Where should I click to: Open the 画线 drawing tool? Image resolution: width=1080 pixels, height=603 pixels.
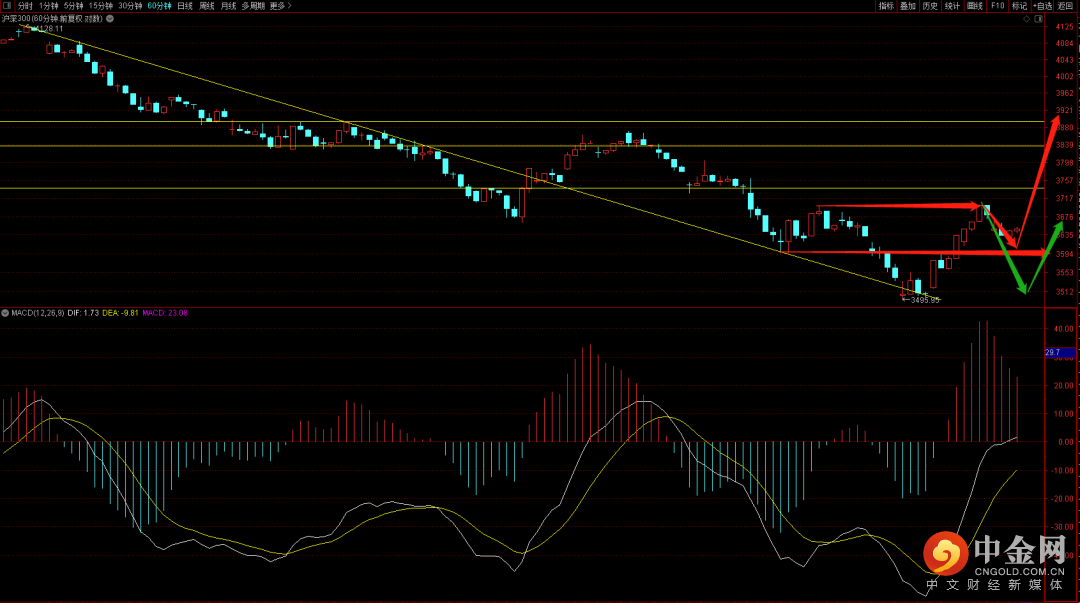[975, 6]
